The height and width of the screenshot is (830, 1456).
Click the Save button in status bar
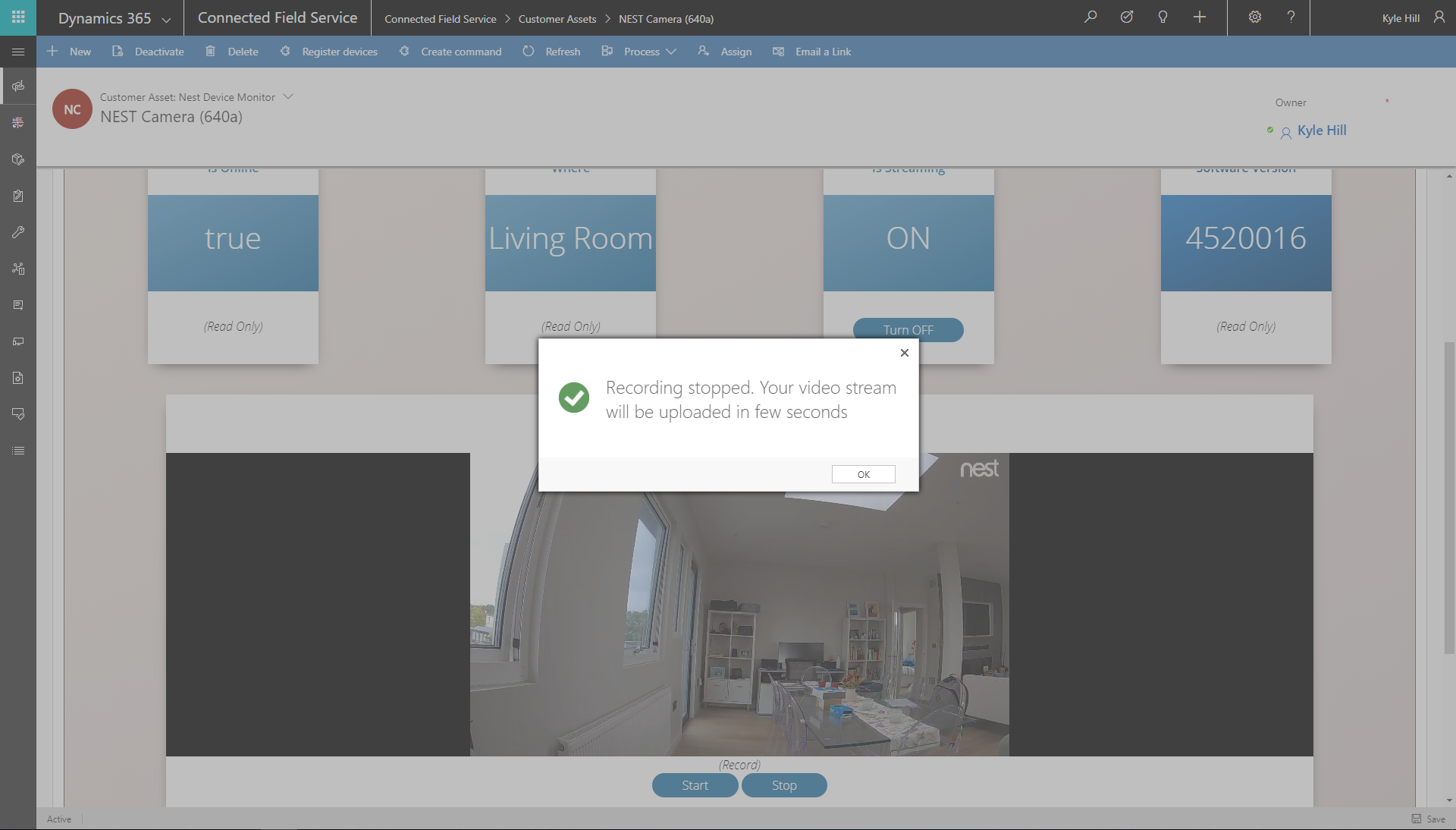pyautogui.click(x=1428, y=819)
